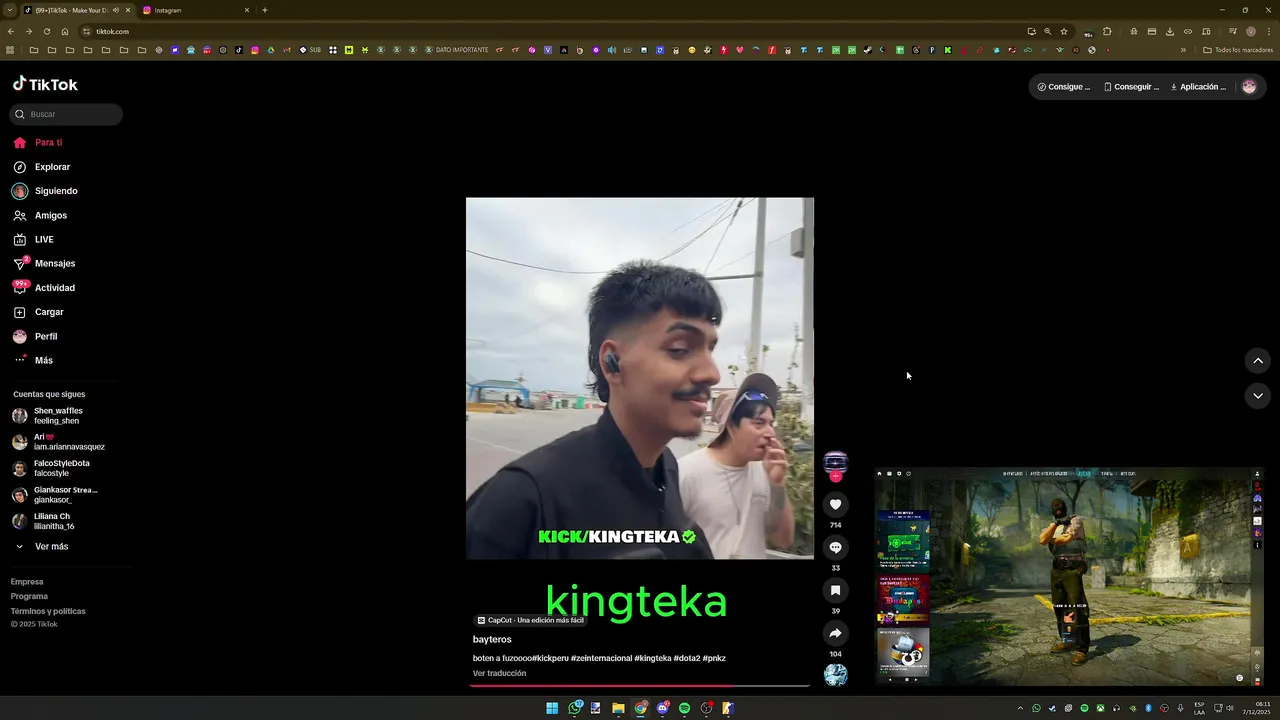This screenshot has height=720, width=1280.
Task: Open the browser home page icon
Action: 65,31
